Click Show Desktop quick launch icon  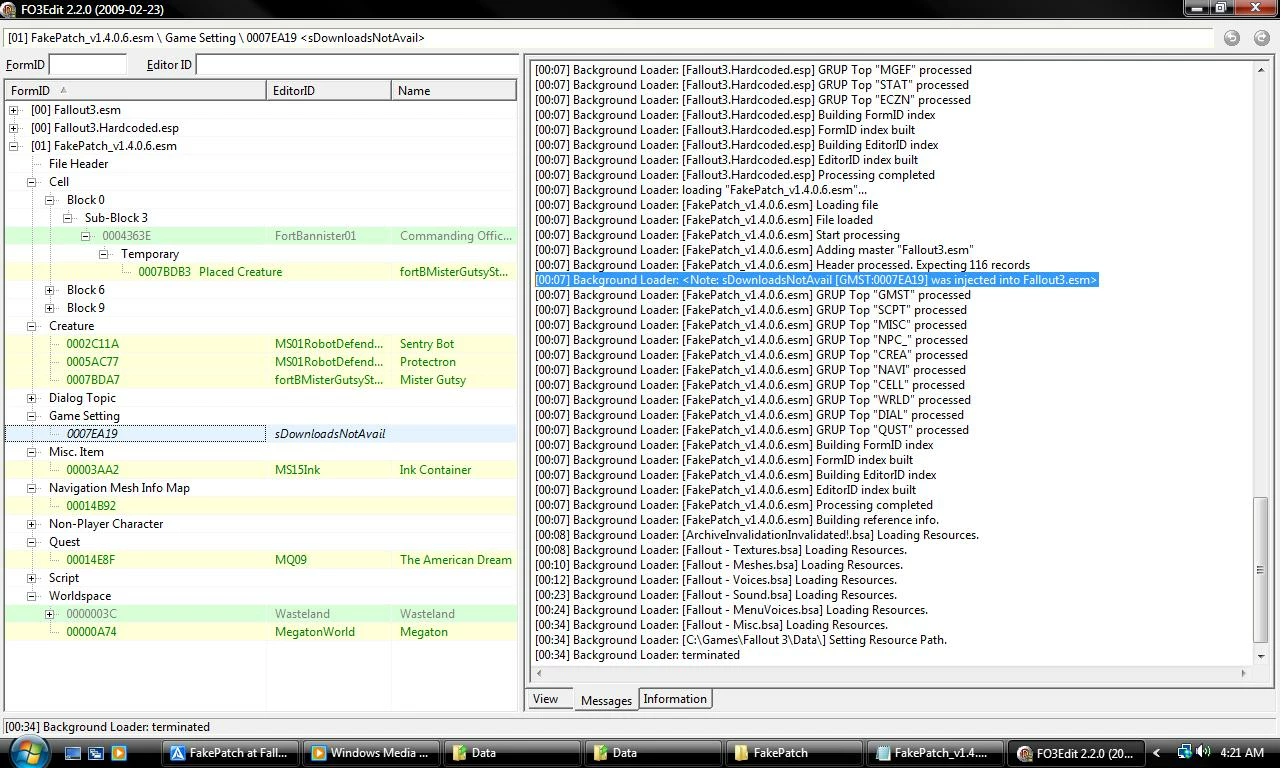point(74,753)
